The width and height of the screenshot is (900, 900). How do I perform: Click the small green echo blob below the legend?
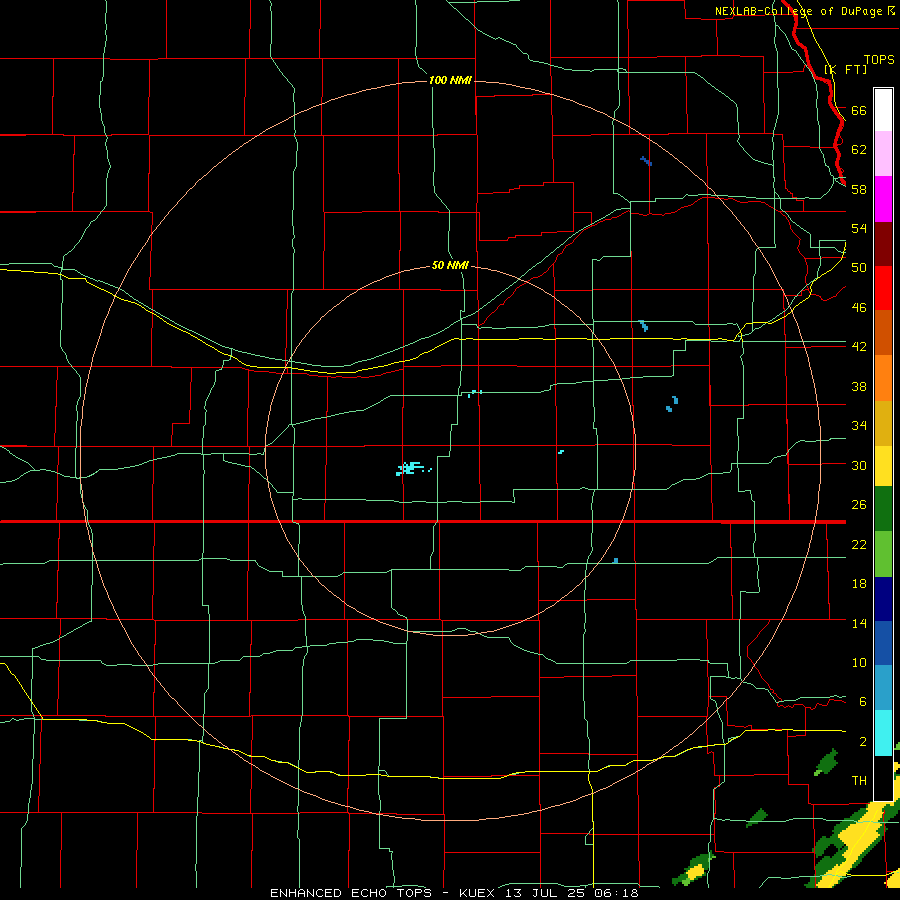pos(827,762)
